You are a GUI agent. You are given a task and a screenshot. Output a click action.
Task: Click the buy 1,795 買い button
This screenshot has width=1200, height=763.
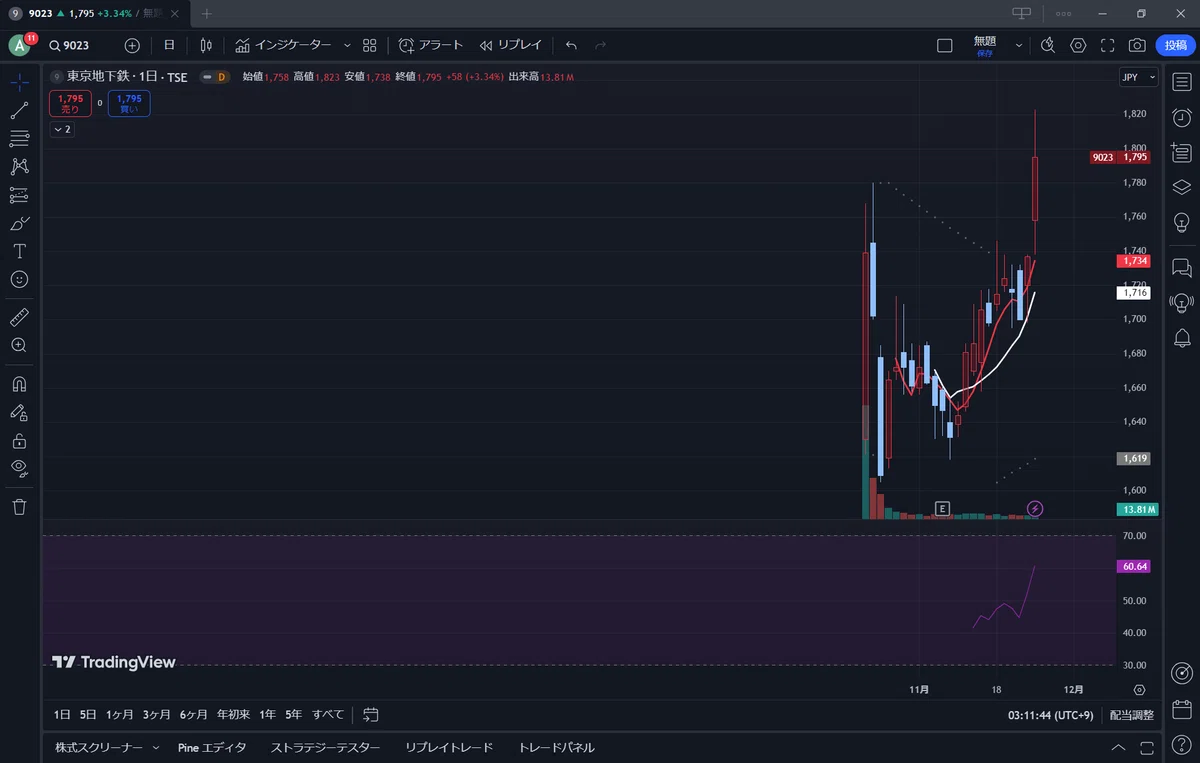[x=129, y=103]
